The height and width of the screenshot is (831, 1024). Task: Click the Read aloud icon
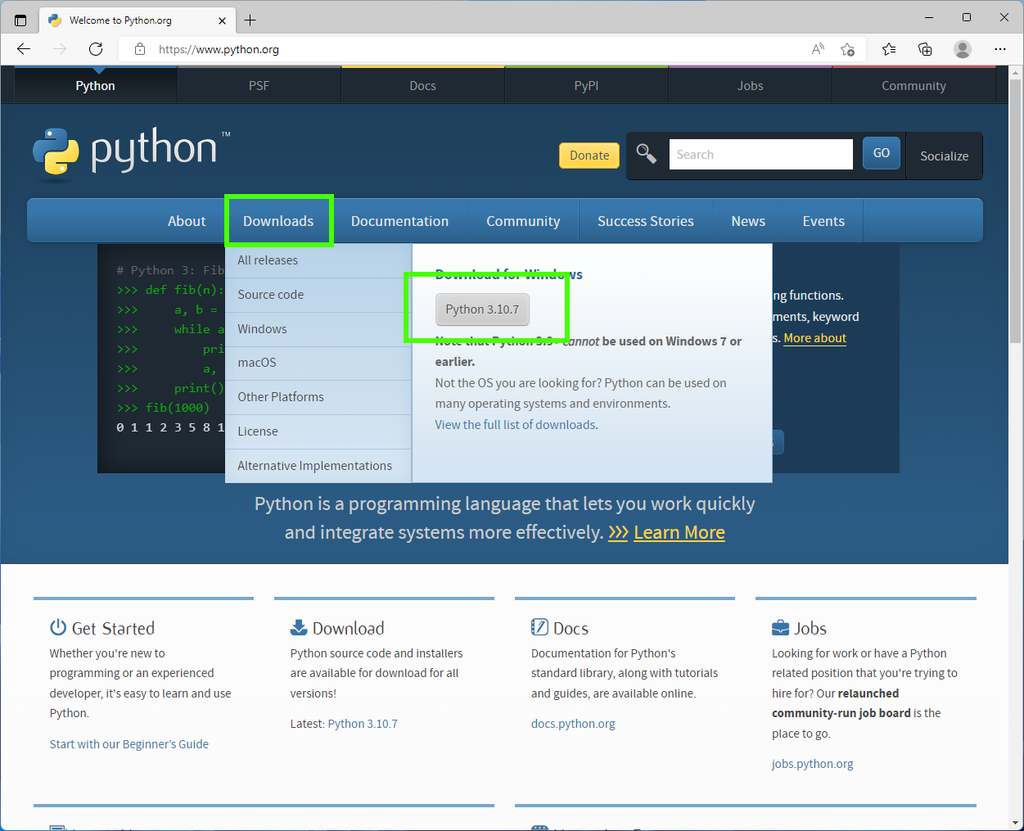click(x=817, y=48)
